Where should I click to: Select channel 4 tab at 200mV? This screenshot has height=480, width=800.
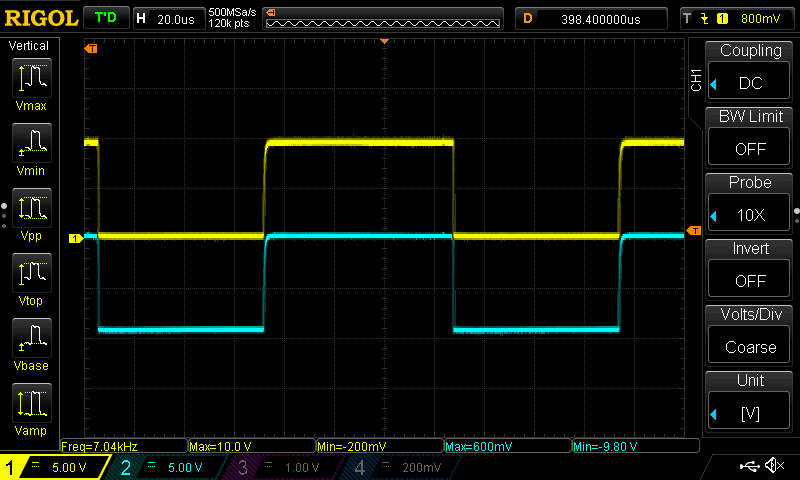pyautogui.click(x=401, y=467)
